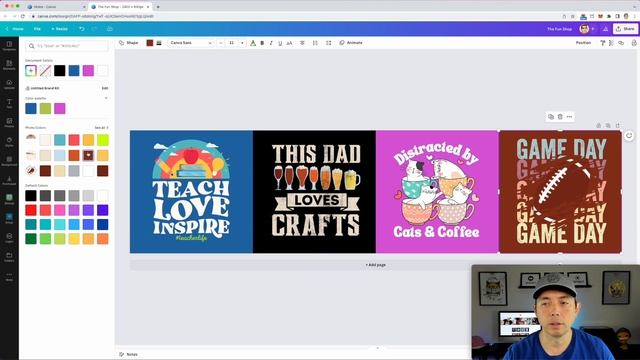Click the Copy style paint roller icon
Image resolution: width=640 pixels, height=360 pixels.
coord(602,43)
